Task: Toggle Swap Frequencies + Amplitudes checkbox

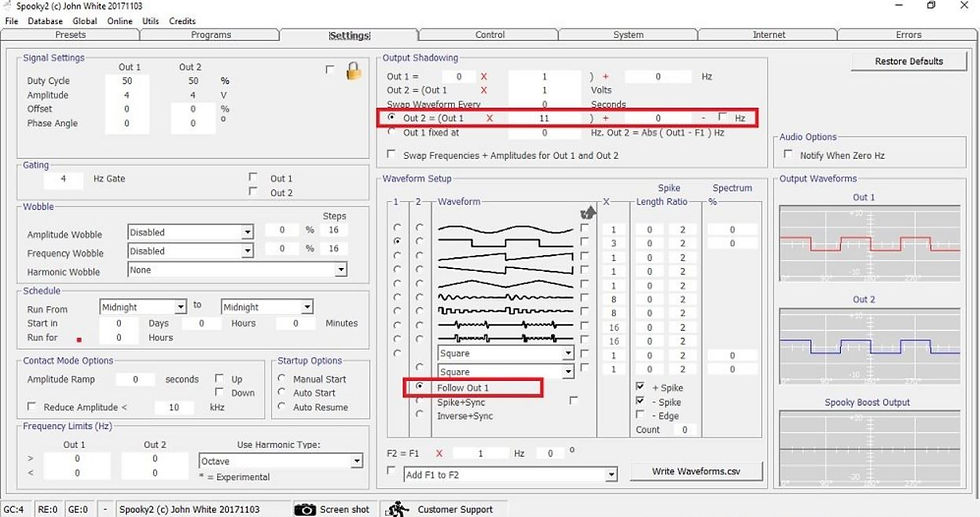Action: tap(391, 154)
